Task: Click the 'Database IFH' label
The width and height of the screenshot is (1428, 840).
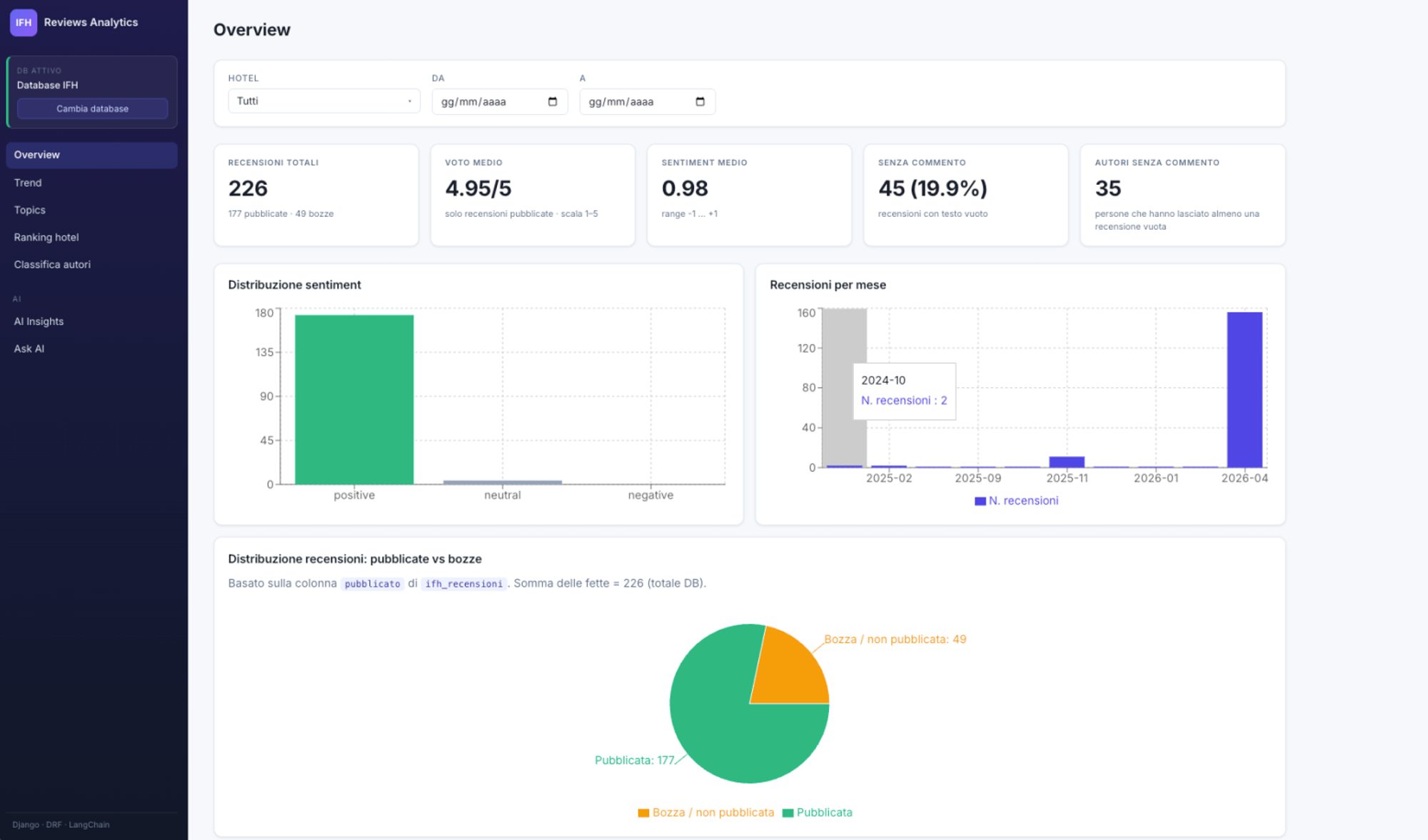Action: point(47,85)
